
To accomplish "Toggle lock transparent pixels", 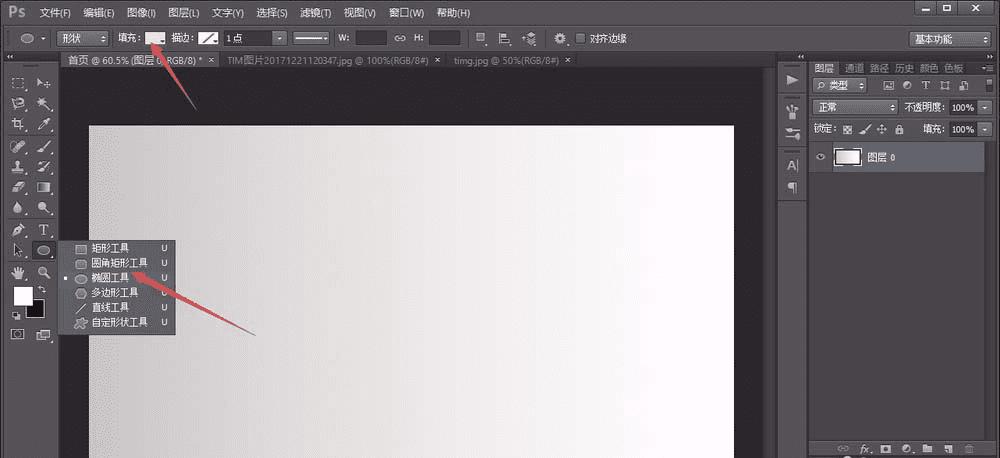I will pyautogui.click(x=847, y=129).
